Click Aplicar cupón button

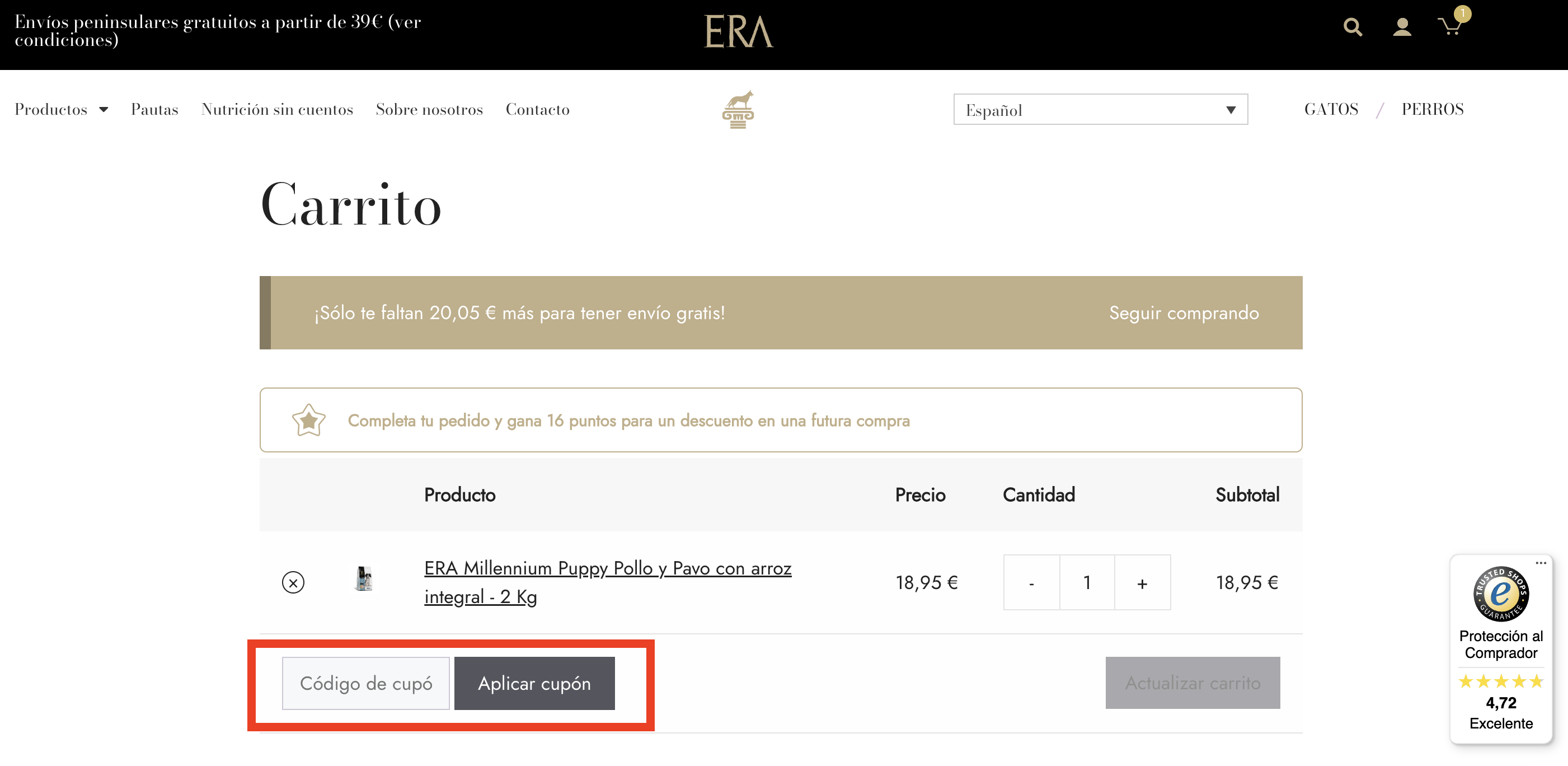pyautogui.click(x=534, y=683)
